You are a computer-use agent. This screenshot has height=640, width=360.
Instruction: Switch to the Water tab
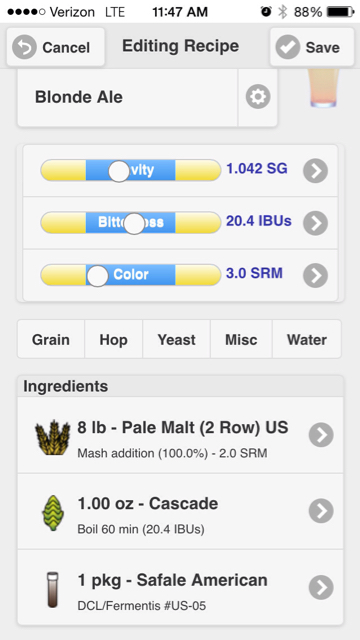[x=307, y=339]
